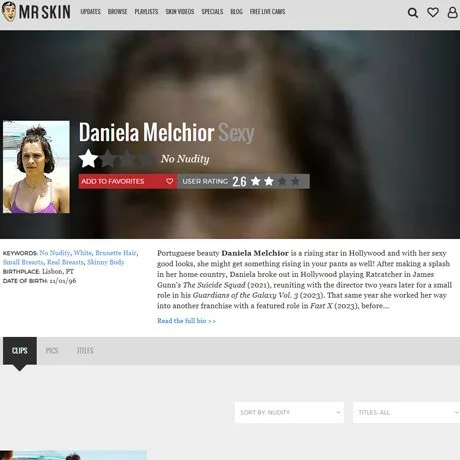Open favorites heart icon in header
This screenshot has height=460, width=460.
click(x=433, y=13)
